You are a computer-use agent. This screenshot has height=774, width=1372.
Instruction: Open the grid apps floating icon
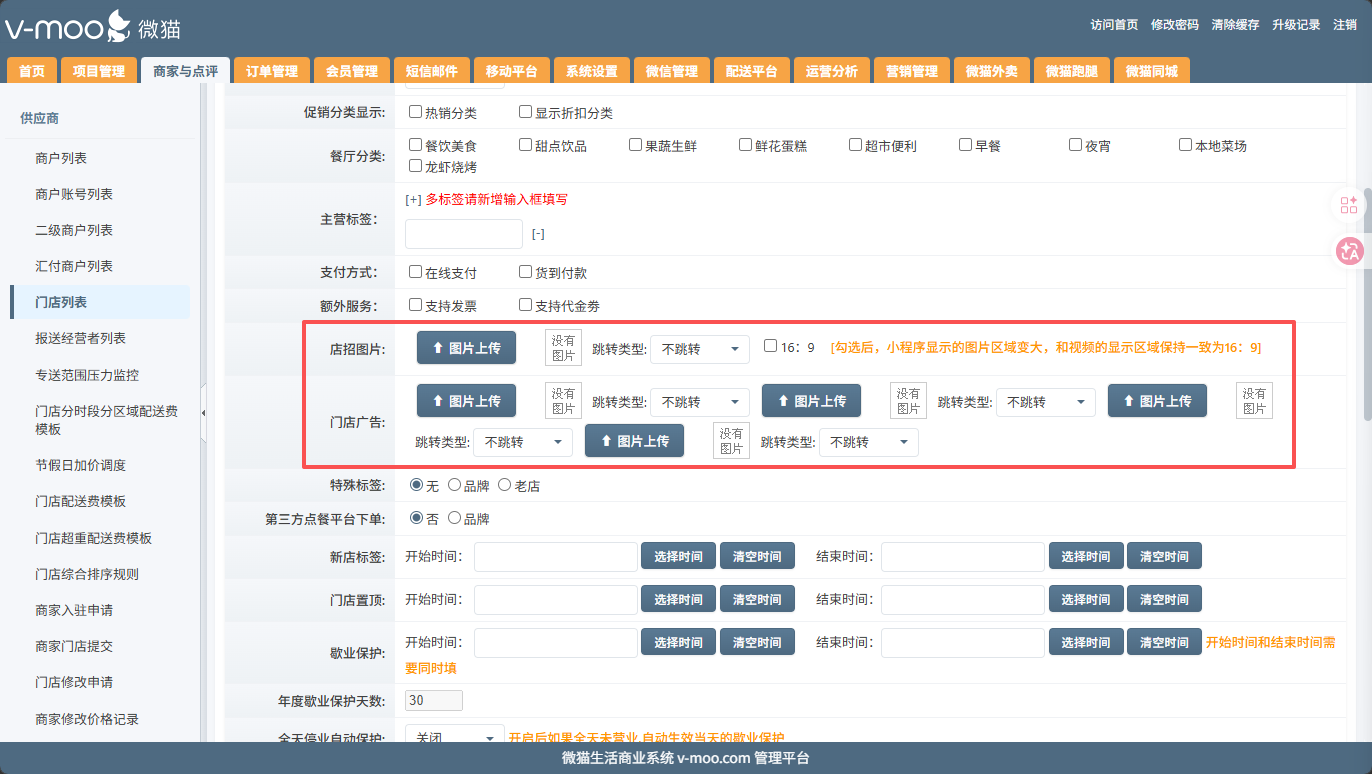[1349, 205]
